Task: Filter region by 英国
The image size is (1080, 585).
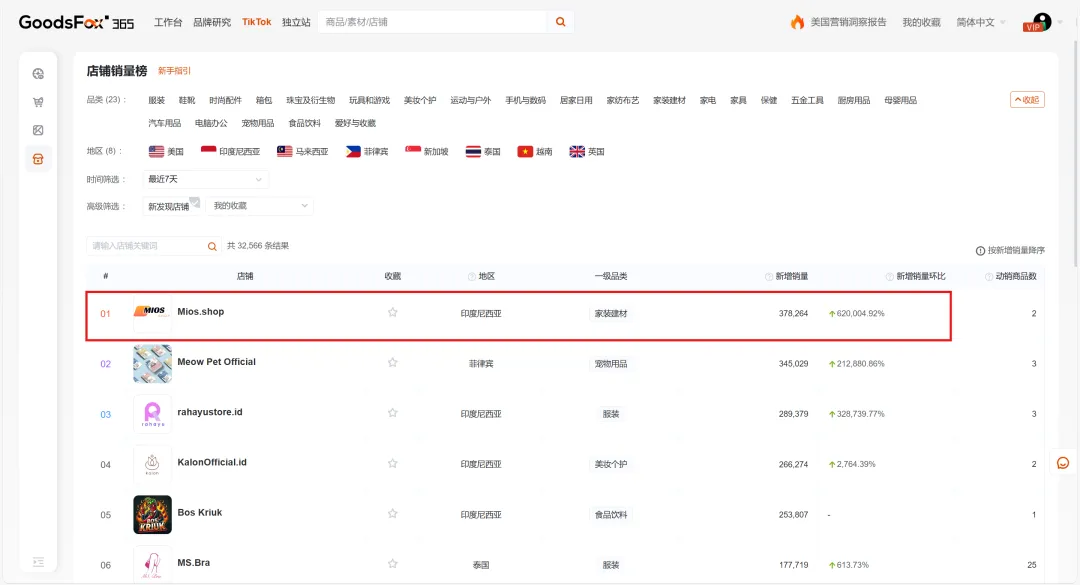Action: 587,152
